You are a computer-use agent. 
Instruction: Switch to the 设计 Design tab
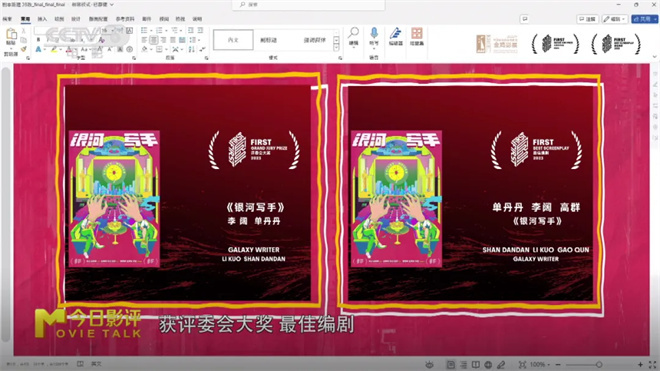coord(76,19)
